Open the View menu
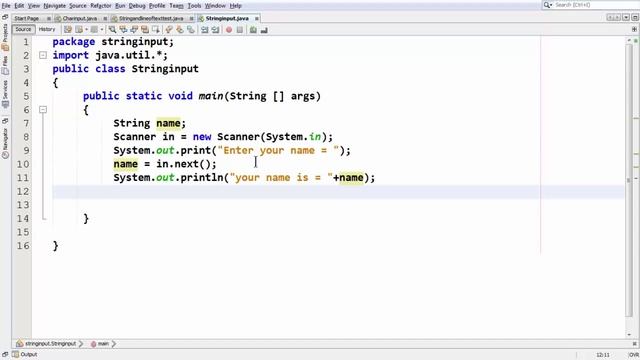Screen dimensions: 640x360 click(x=34, y=6)
